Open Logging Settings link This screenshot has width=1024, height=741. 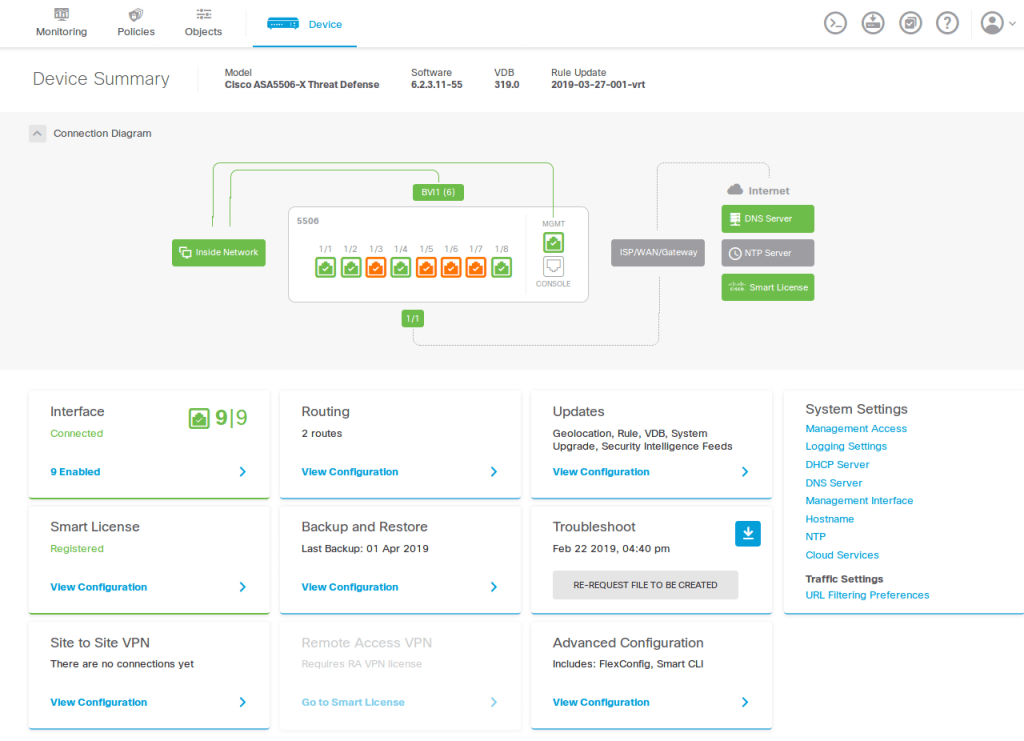point(846,447)
